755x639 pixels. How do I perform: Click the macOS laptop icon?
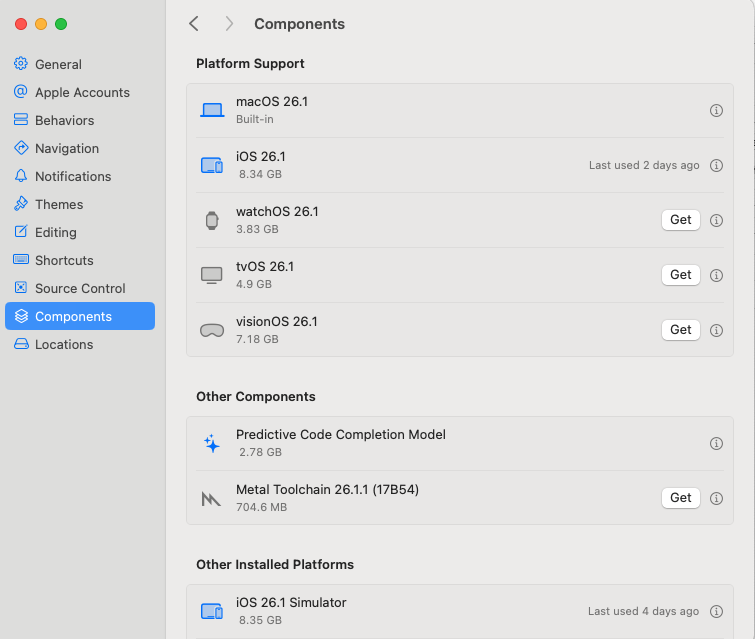click(x=212, y=110)
